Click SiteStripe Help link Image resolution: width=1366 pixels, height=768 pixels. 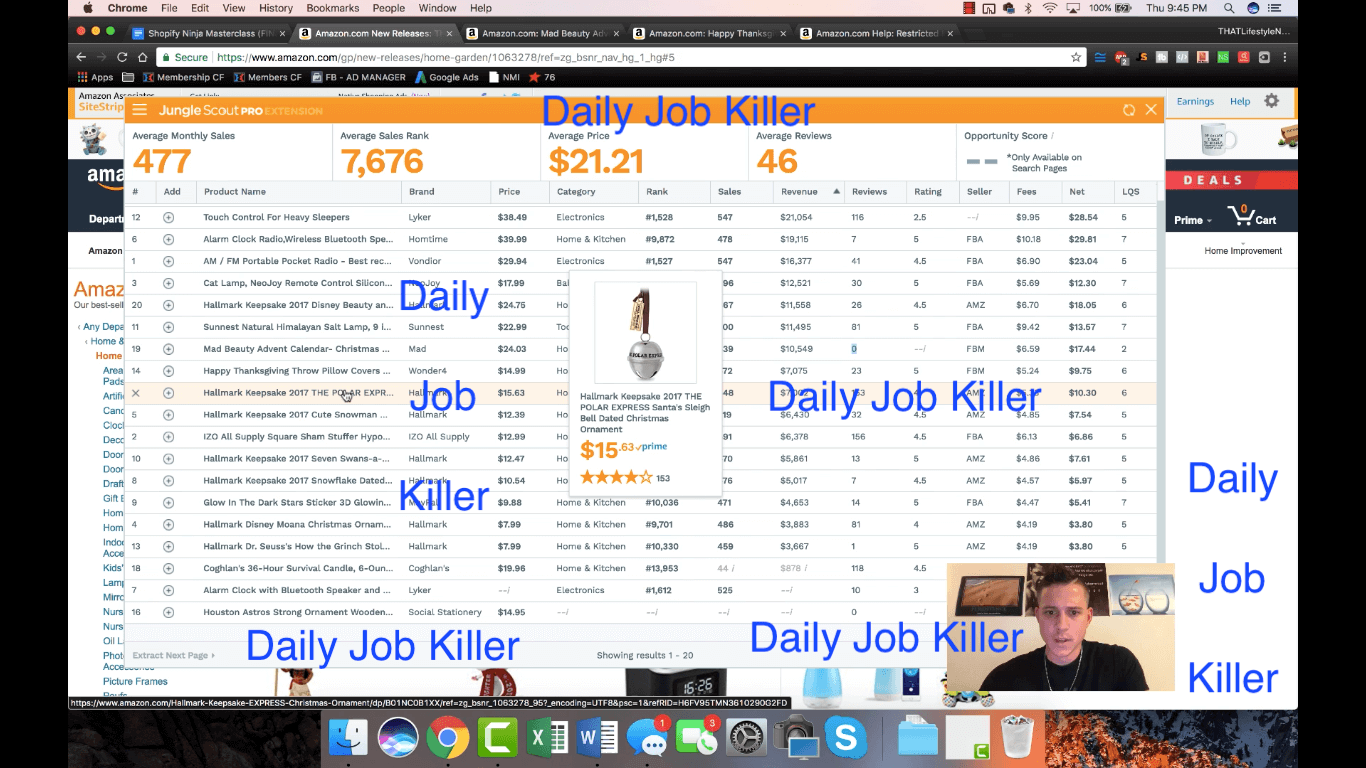coord(1240,101)
